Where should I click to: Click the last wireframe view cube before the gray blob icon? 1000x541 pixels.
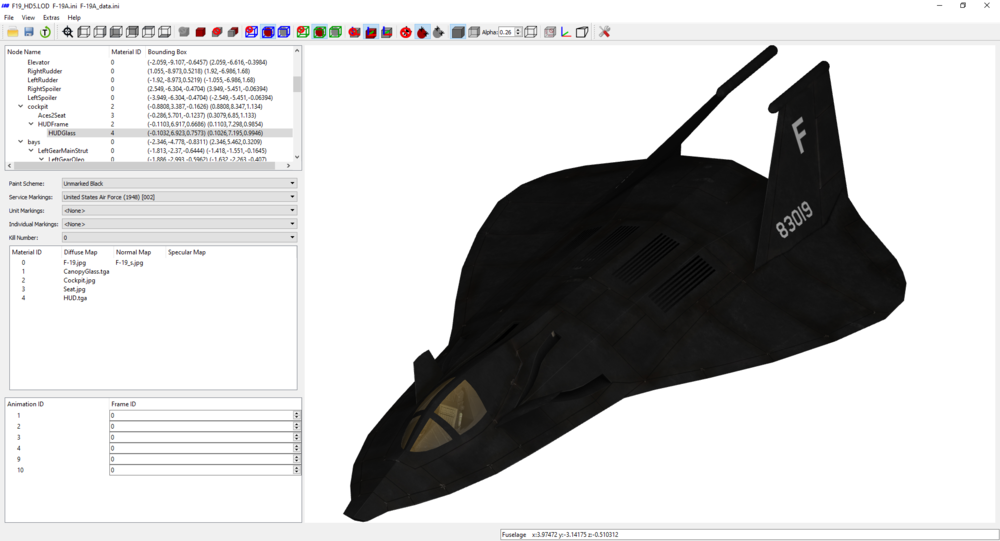[x=165, y=32]
